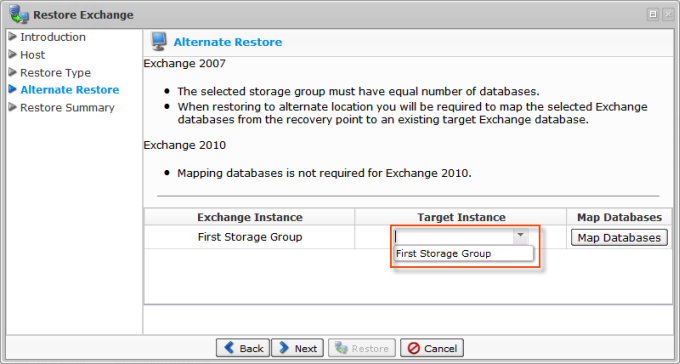Click the Exchange 2007 heading

(x=185, y=64)
